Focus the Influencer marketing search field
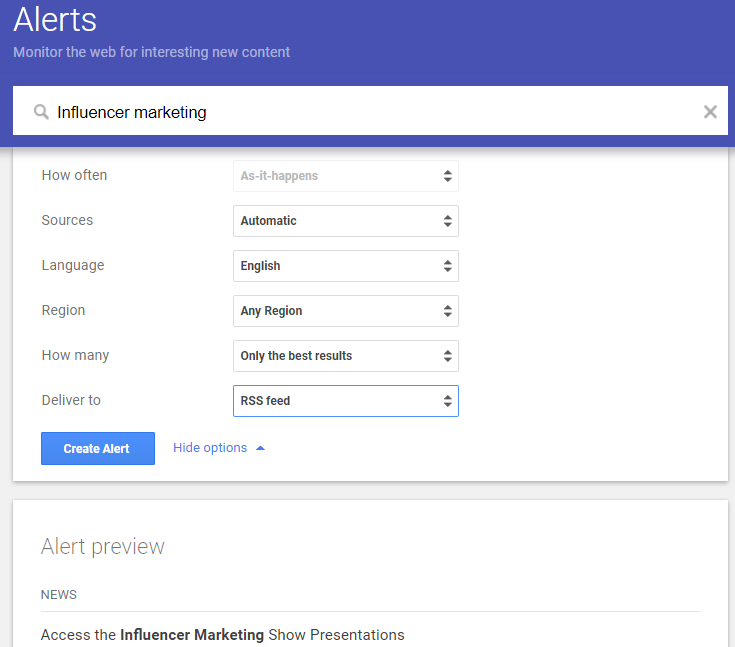This screenshot has width=735, height=647. pos(370,112)
